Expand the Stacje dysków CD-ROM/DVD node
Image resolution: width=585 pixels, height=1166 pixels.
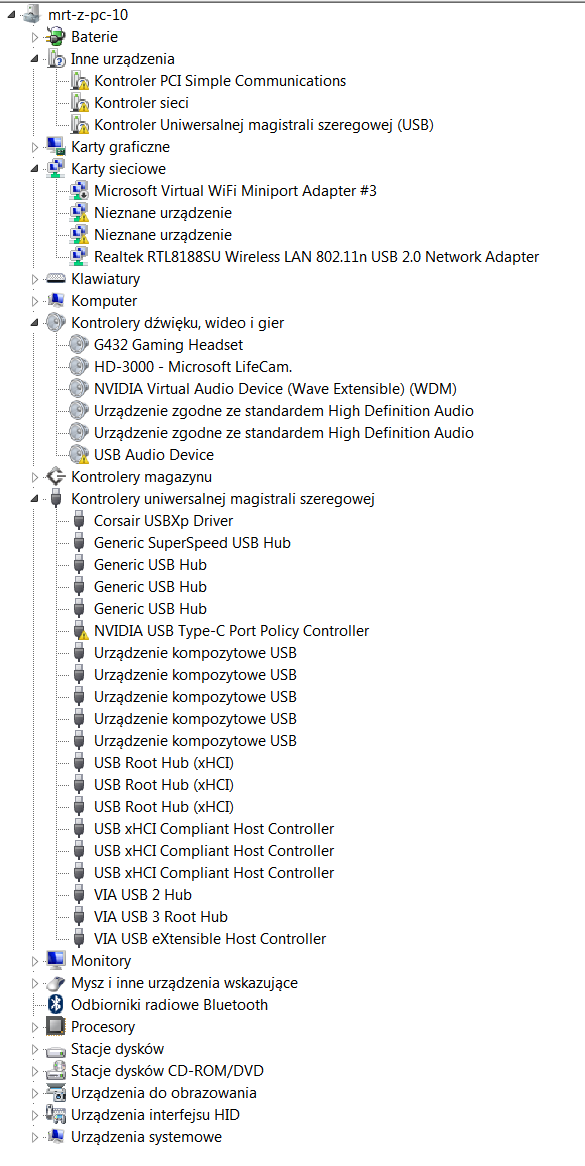[34, 1071]
